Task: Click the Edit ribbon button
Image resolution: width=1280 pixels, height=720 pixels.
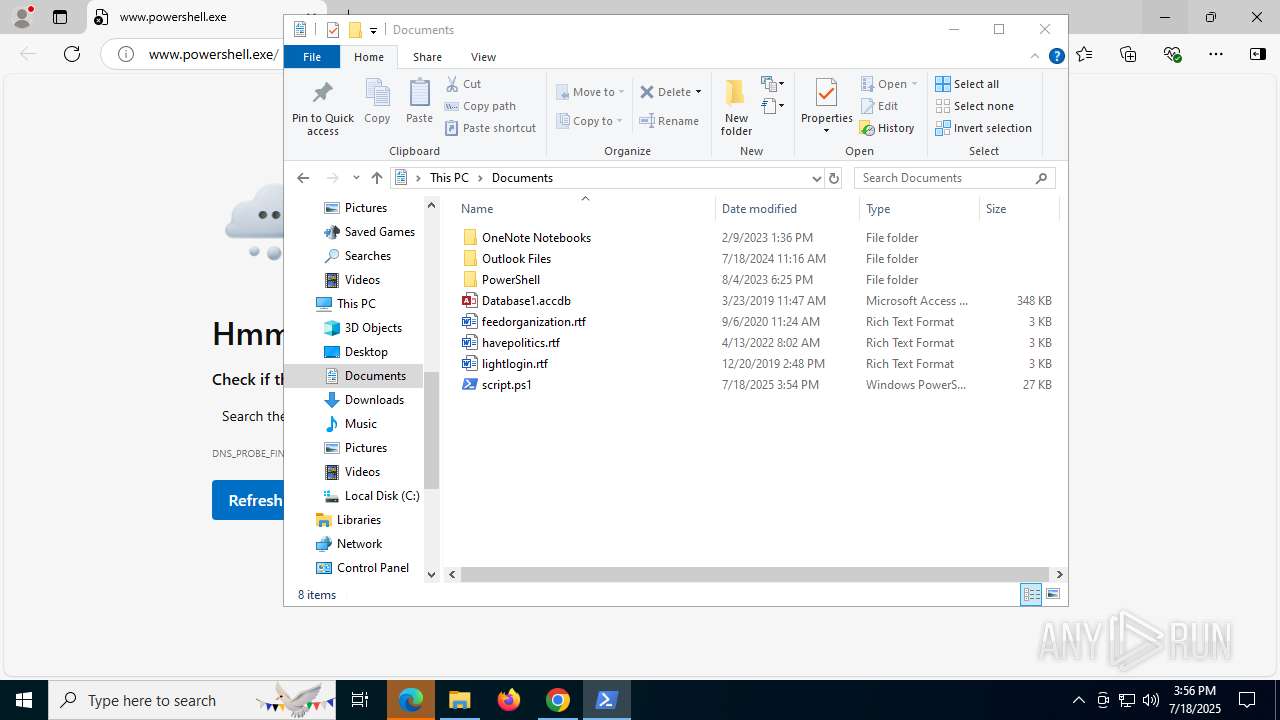Action: pos(879,106)
